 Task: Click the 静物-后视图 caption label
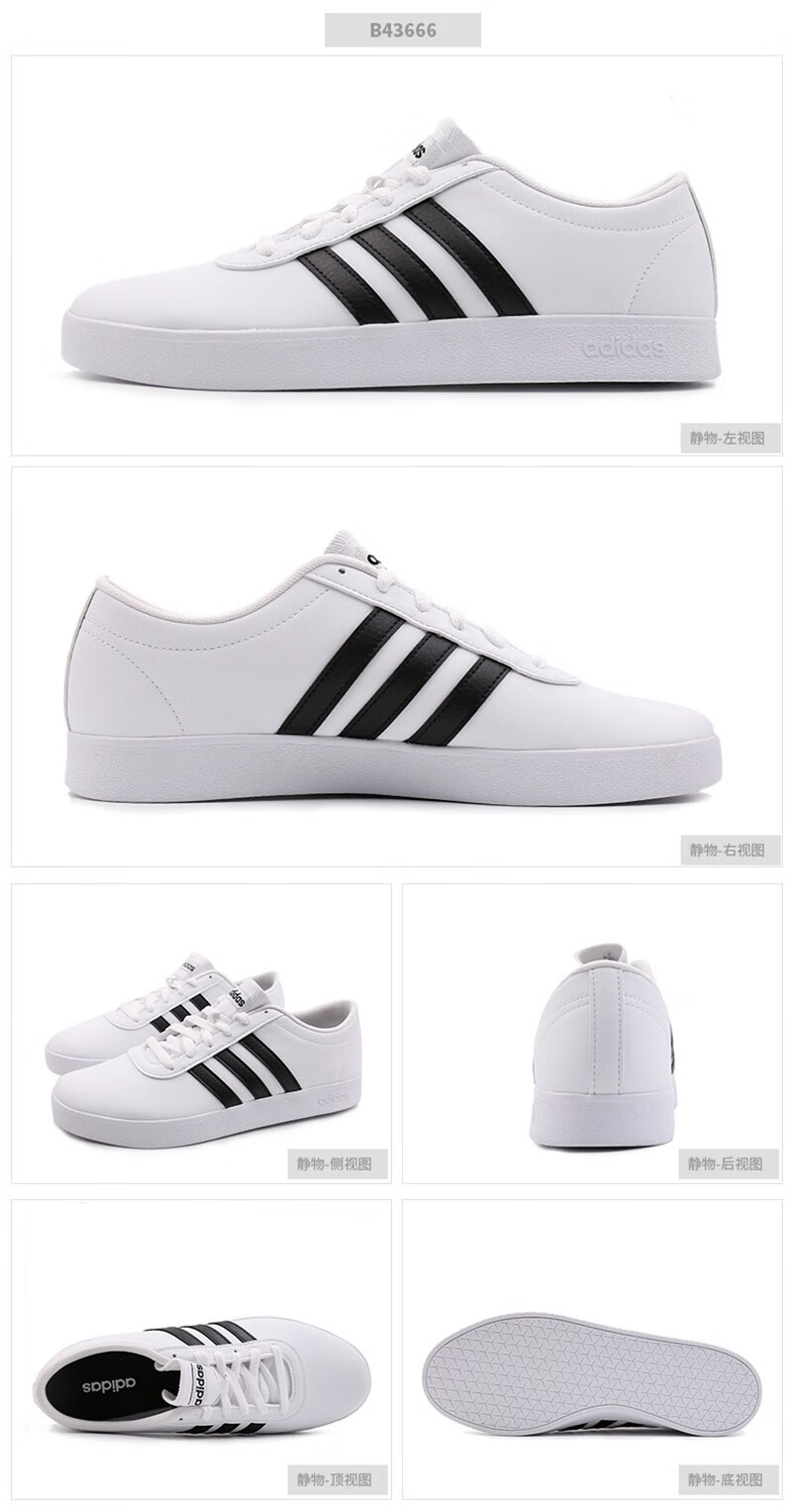tap(728, 1163)
